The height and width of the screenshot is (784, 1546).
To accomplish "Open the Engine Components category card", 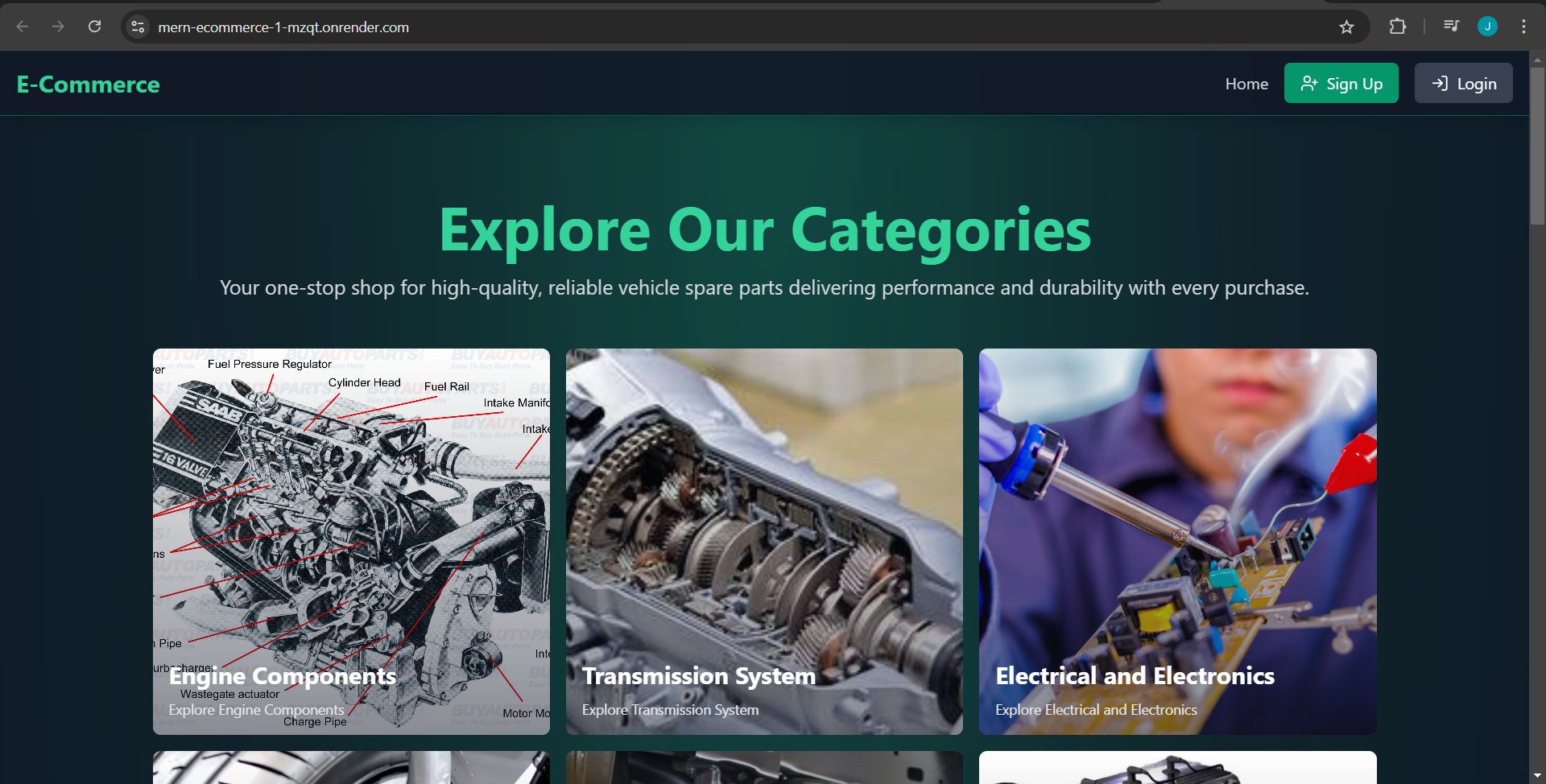I will click(x=351, y=541).
